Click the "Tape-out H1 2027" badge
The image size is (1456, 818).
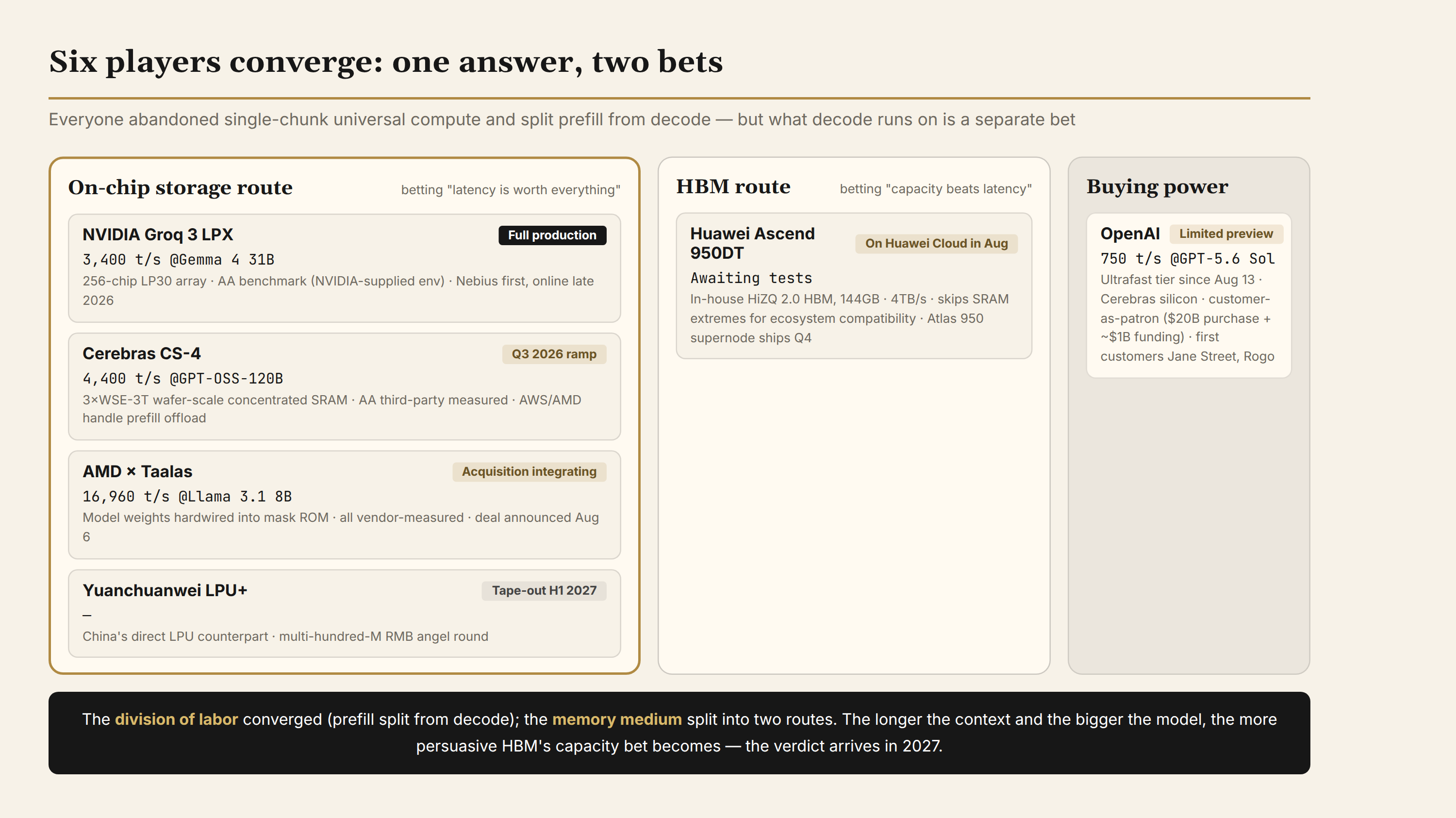[545, 591]
